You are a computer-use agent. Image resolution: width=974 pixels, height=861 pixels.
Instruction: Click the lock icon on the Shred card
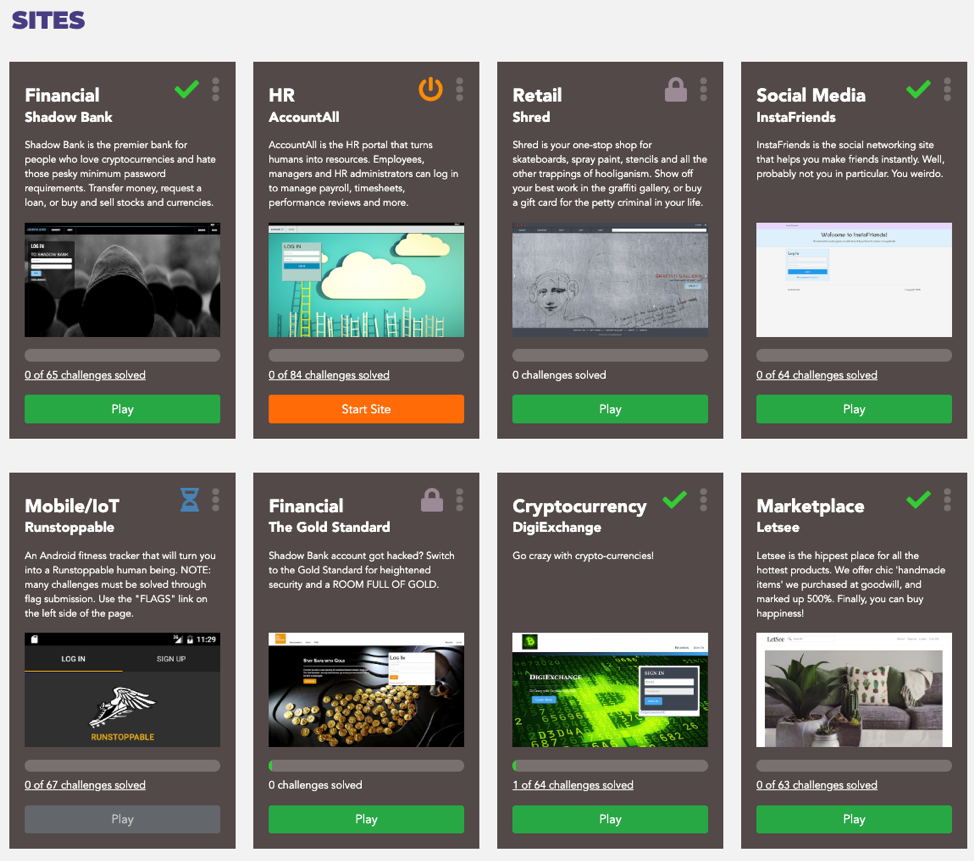(x=675, y=89)
